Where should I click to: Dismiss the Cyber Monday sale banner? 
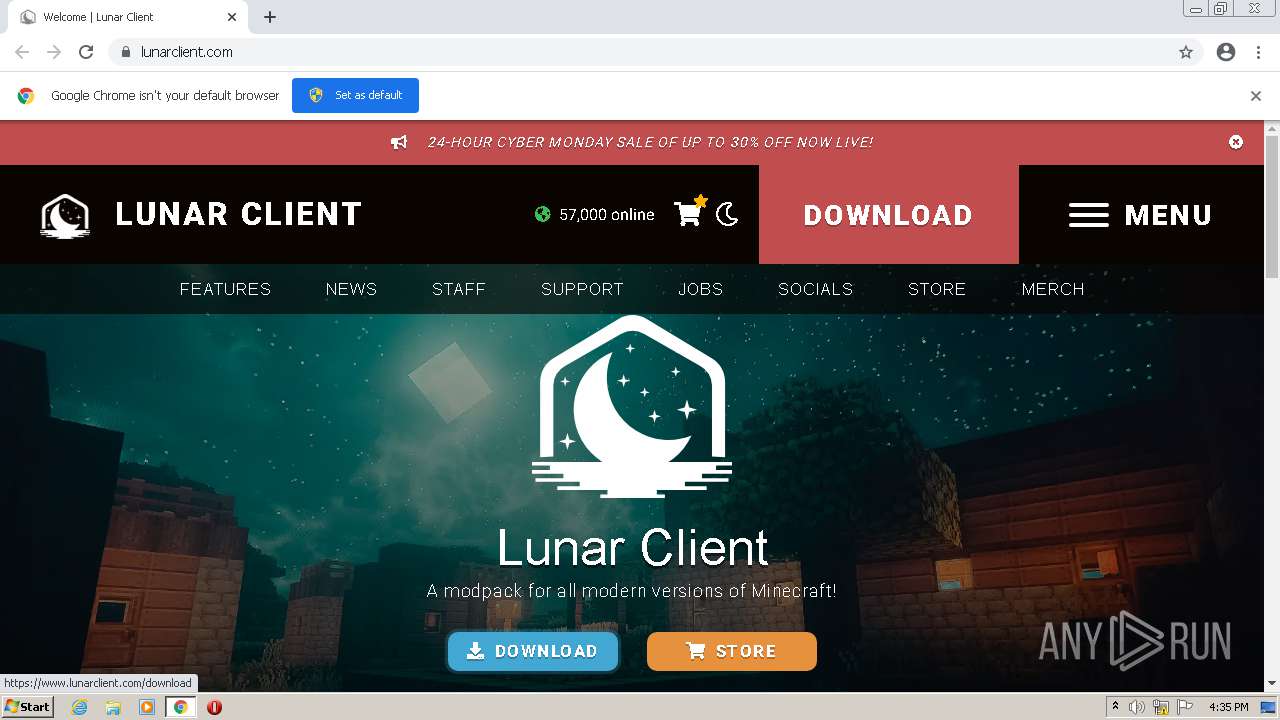1236,142
